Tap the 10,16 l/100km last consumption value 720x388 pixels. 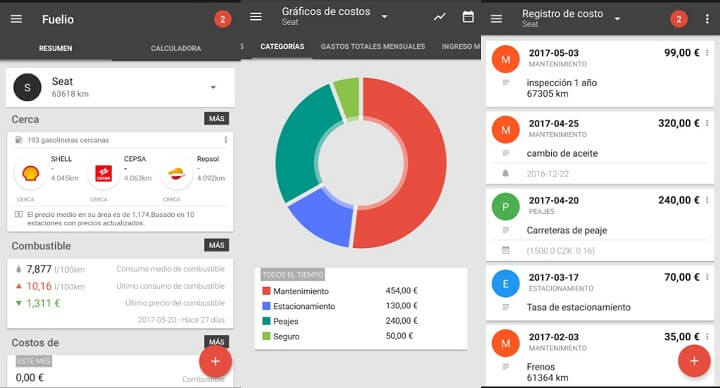click(56, 286)
